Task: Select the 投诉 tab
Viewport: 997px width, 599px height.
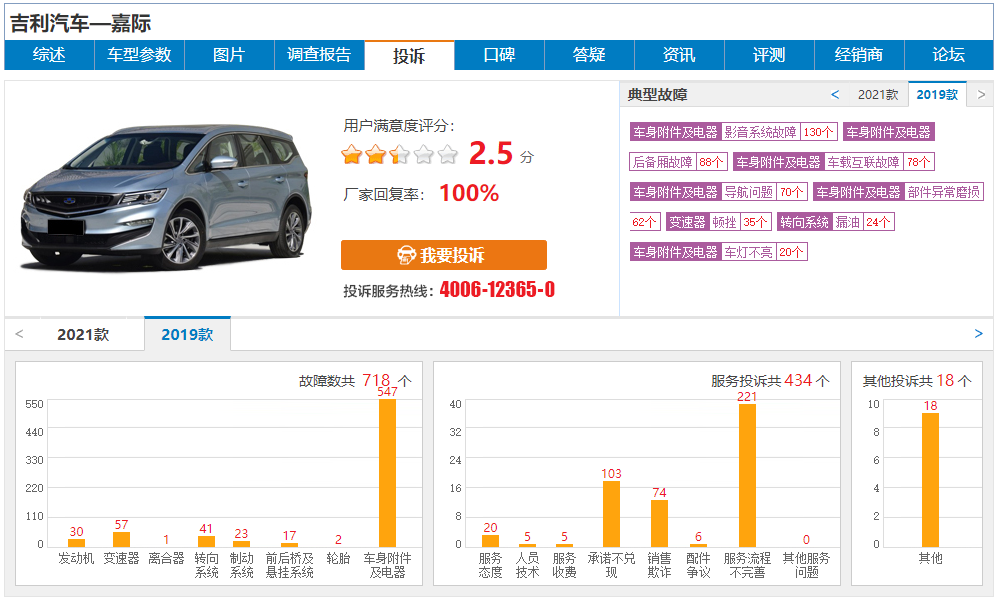Action: click(x=409, y=56)
